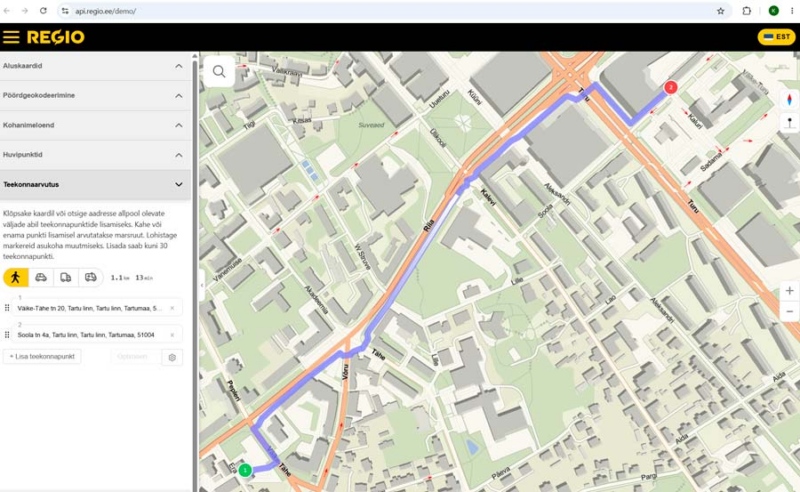Select passenger car route mode
The height and width of the screenshot is (492, 800).
click(x=41, y=277)
